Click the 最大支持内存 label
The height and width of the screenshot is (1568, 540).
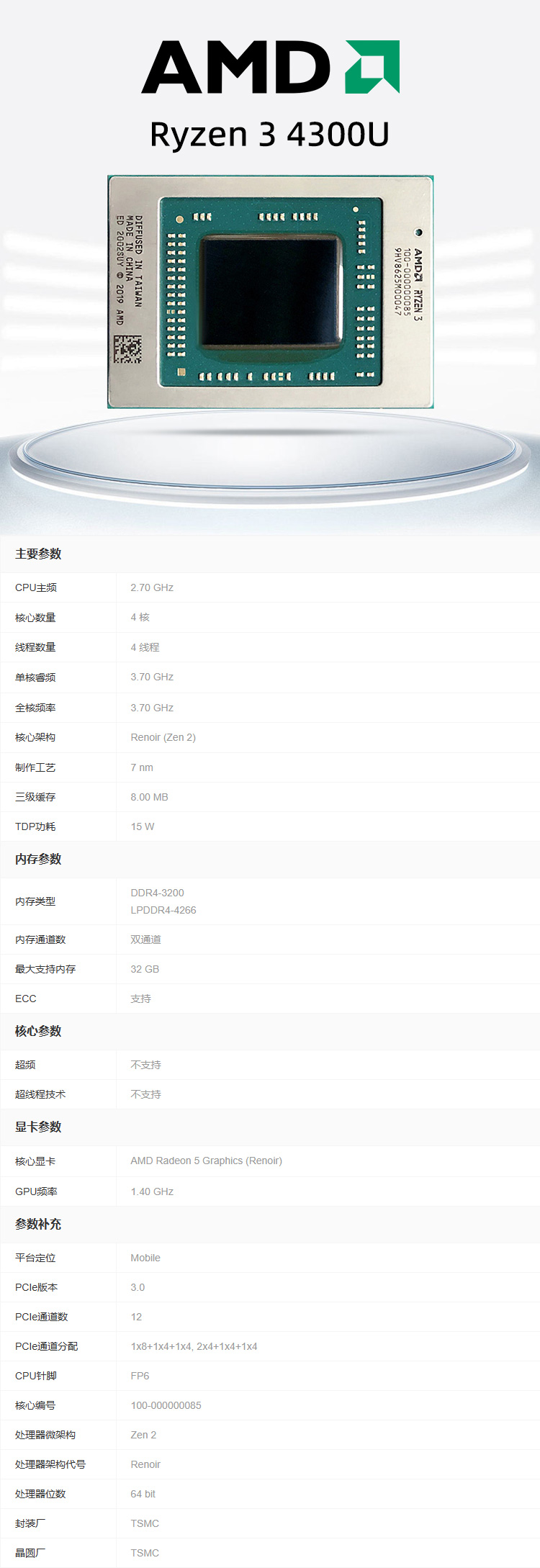point(45,969)
